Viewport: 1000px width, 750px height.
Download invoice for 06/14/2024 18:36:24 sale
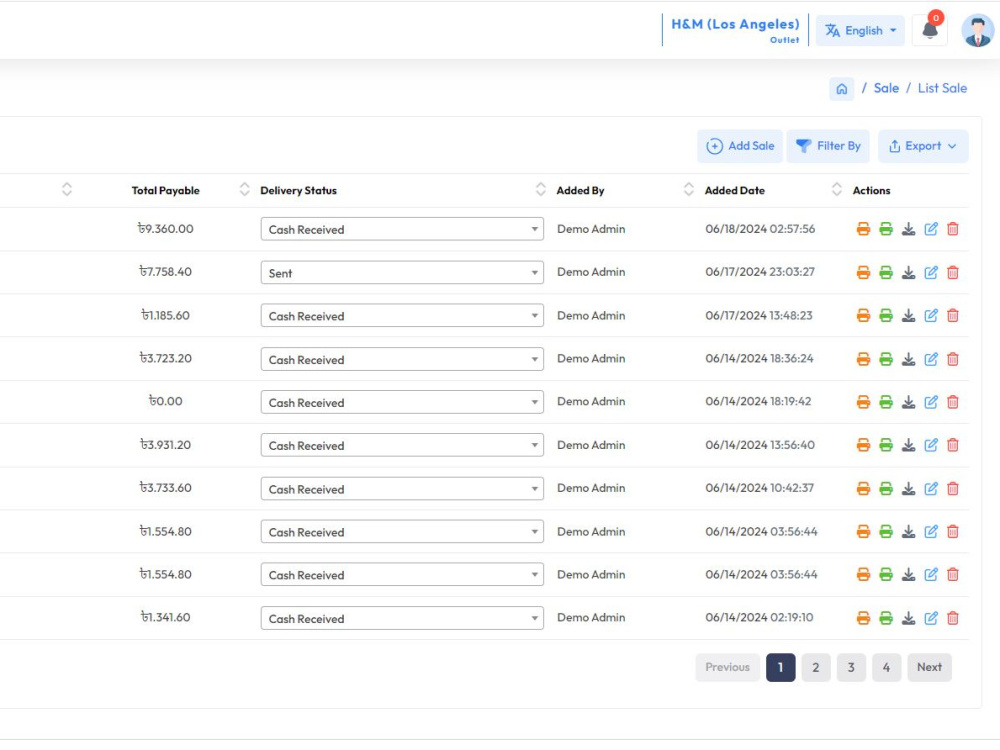tap(908, 359)
